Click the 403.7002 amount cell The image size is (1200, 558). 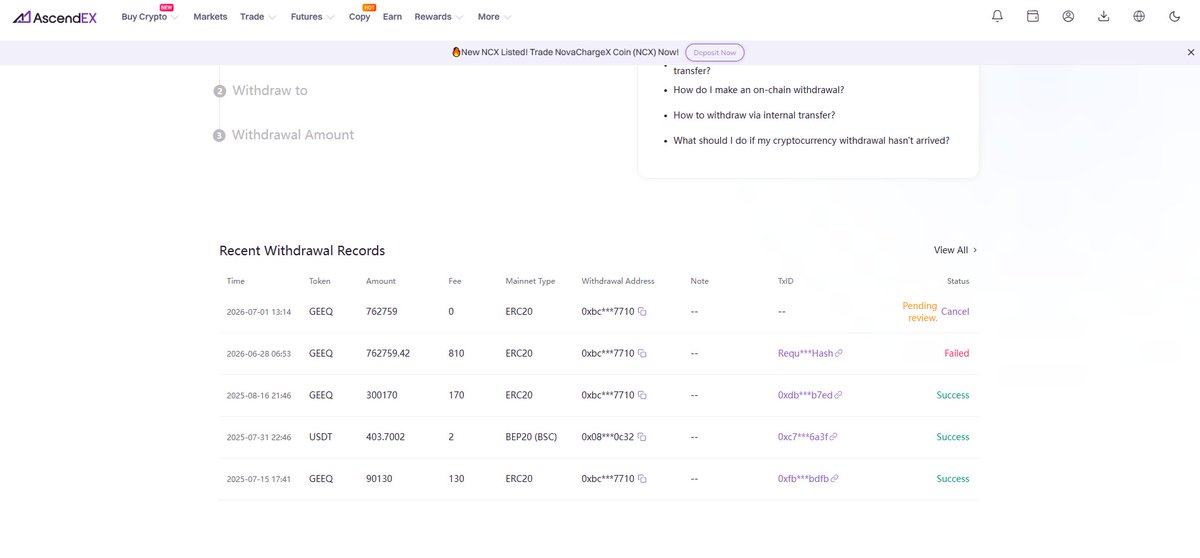pos(385,438)
